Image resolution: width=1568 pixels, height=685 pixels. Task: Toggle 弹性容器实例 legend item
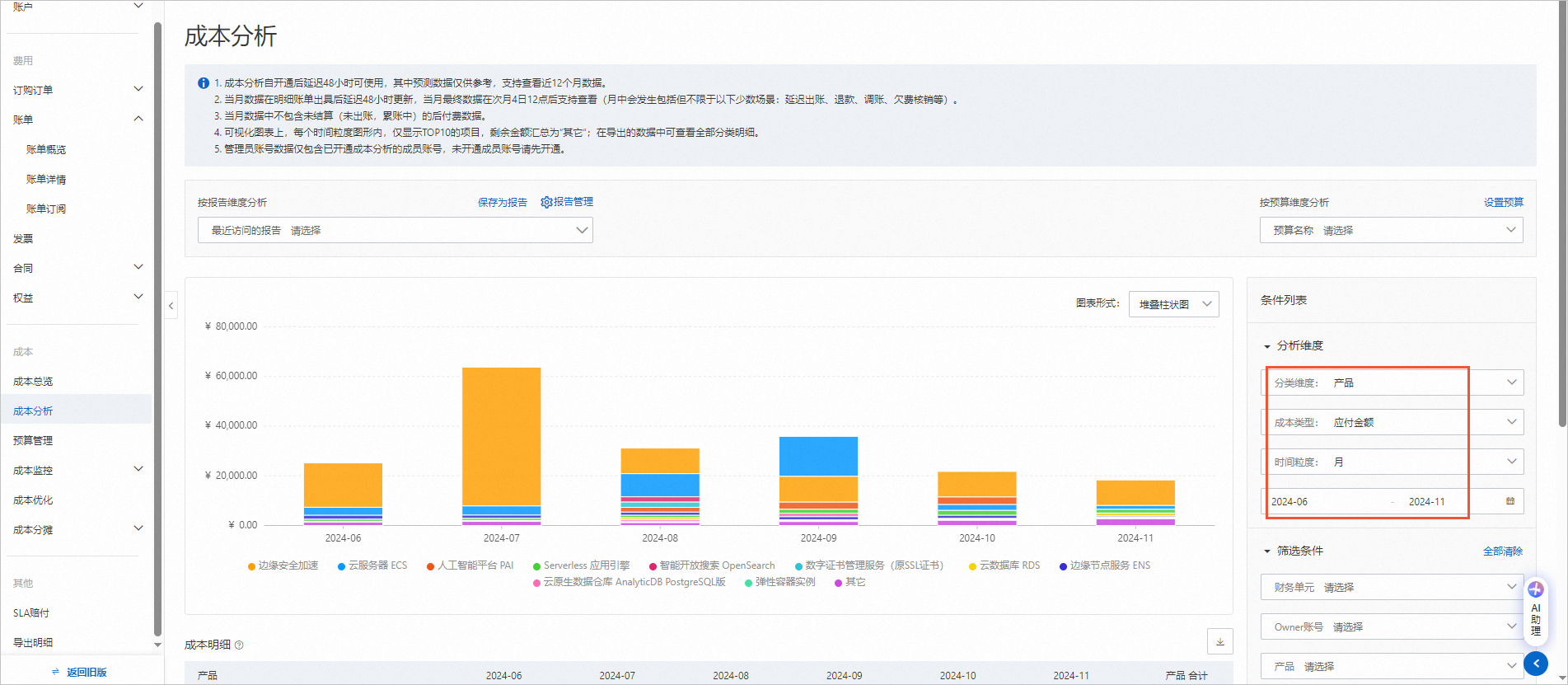coord(780,582)
